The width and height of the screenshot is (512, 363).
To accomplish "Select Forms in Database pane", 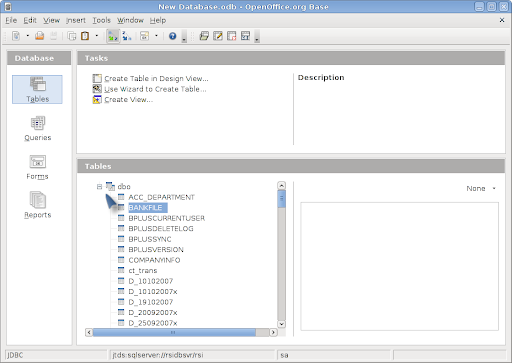I will [x=37, y=167].
